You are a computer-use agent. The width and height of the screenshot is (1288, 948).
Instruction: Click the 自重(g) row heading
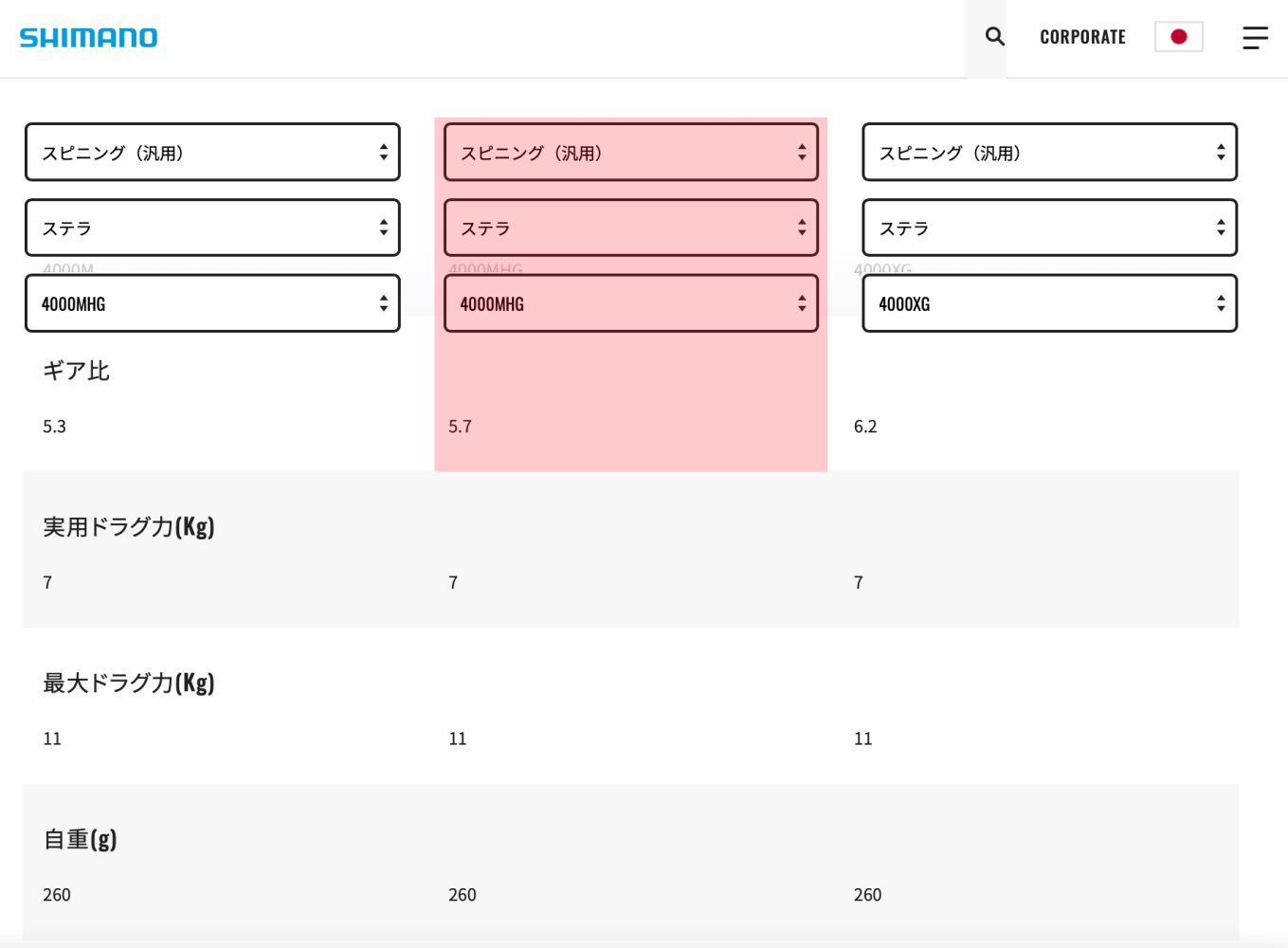pos(81,839)
